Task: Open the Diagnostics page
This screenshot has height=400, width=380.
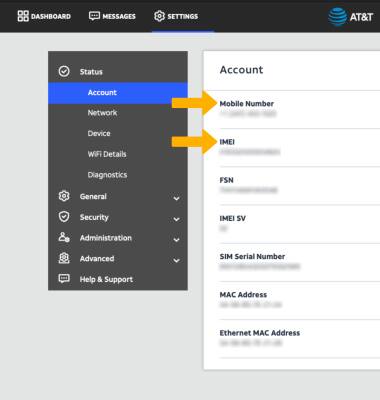Action: point(107,175)
